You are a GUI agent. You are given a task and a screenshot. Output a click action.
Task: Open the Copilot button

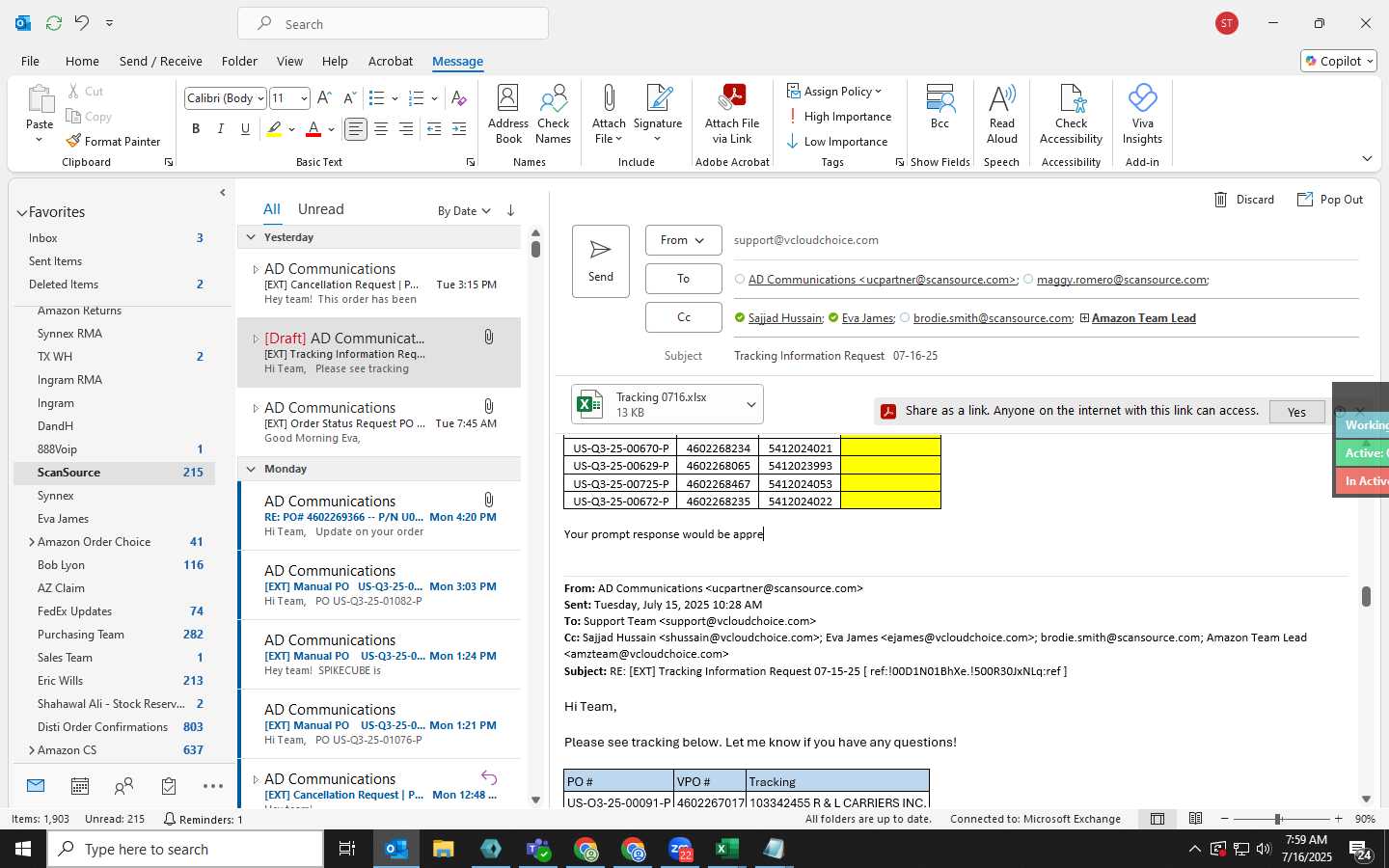pyautogui.click(x=1339, y=61)
